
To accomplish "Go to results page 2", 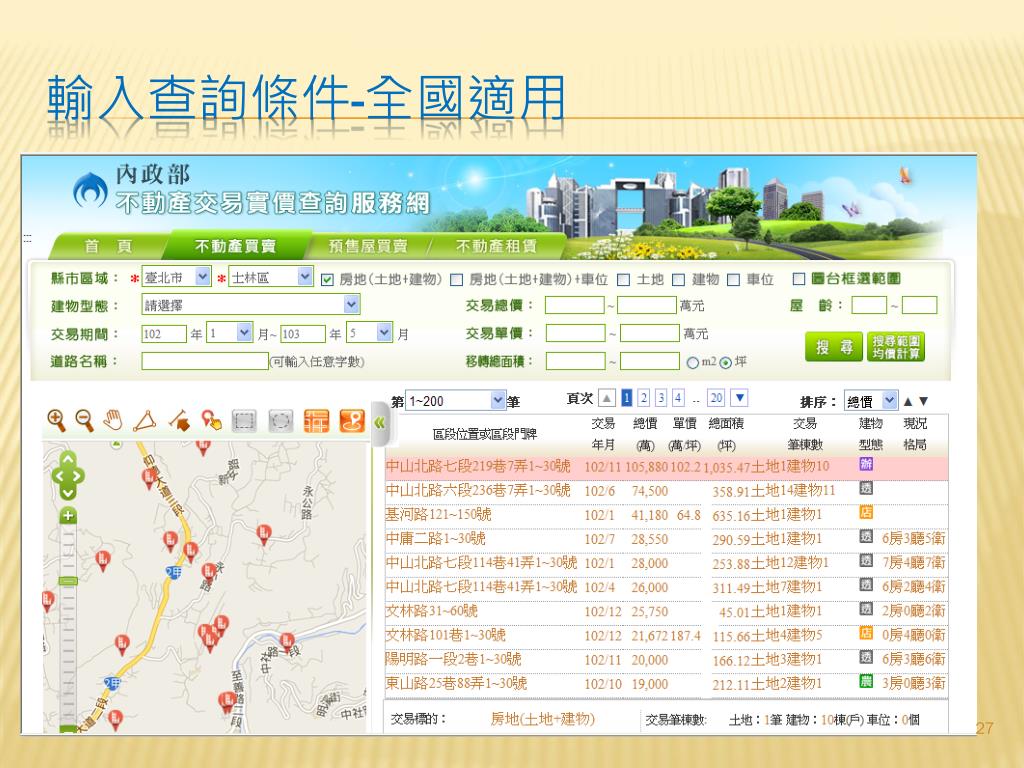I will click(643, 398).
